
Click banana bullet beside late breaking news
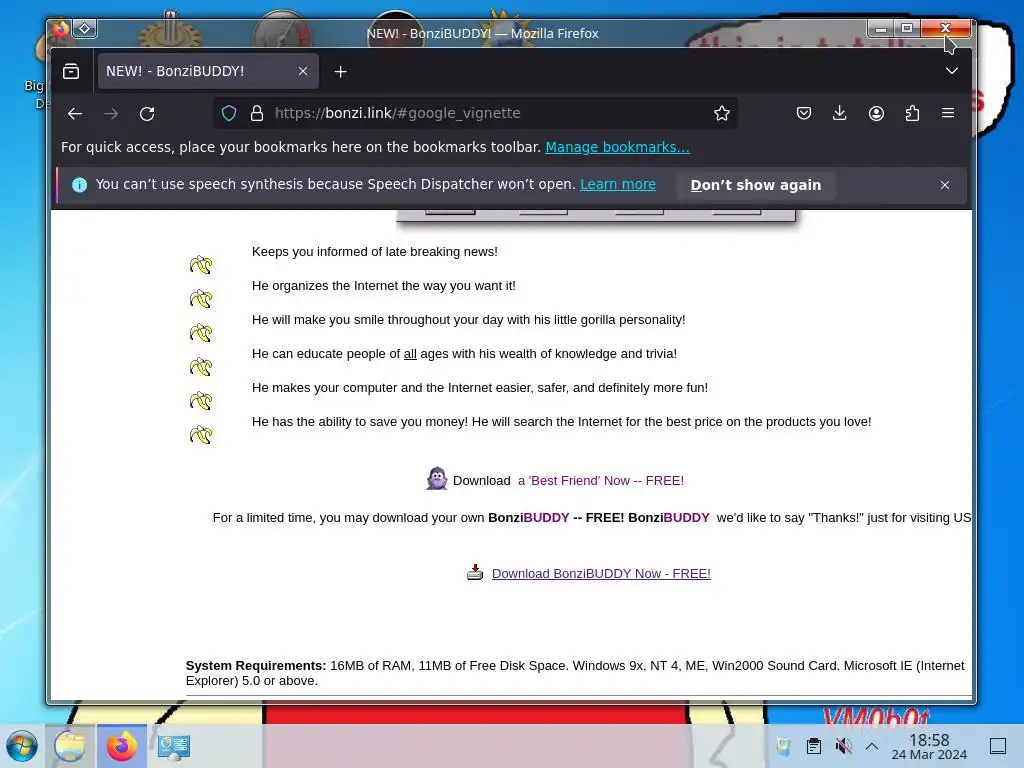pos(201,264)
